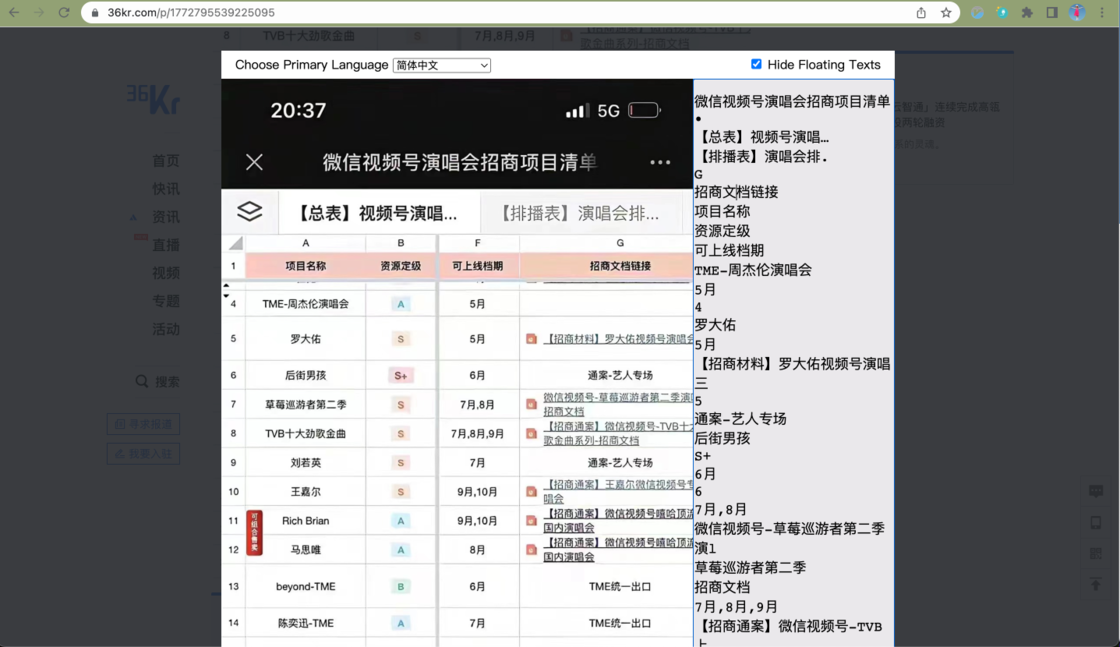Viewport: 1120px width, 647px height.
Task: Click the back-to-top arrow icon
Action: tap(1096, 585)
